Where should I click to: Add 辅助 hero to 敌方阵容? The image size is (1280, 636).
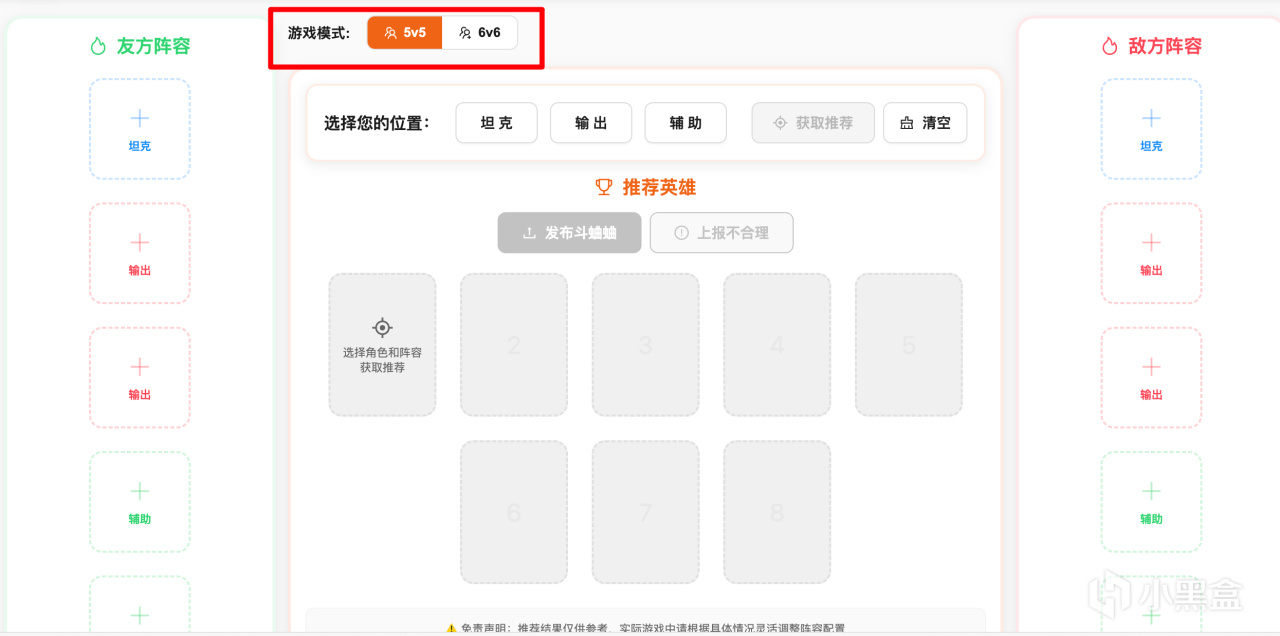1151,502
